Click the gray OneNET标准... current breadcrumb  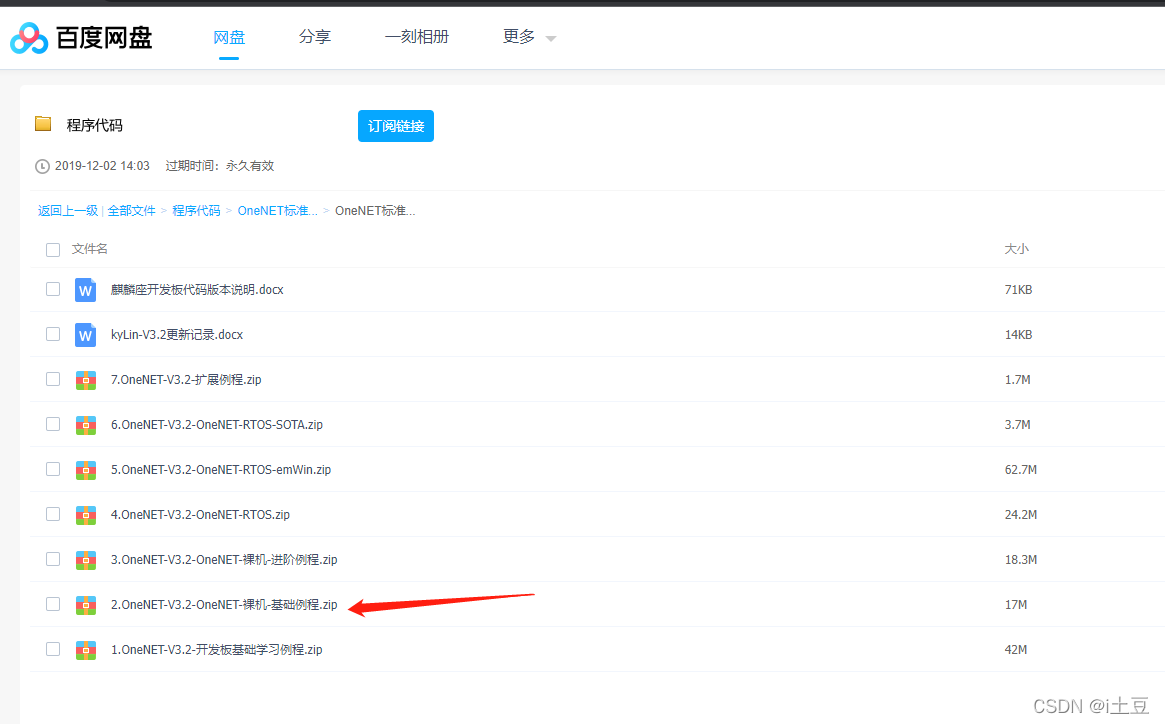[375, 211]
